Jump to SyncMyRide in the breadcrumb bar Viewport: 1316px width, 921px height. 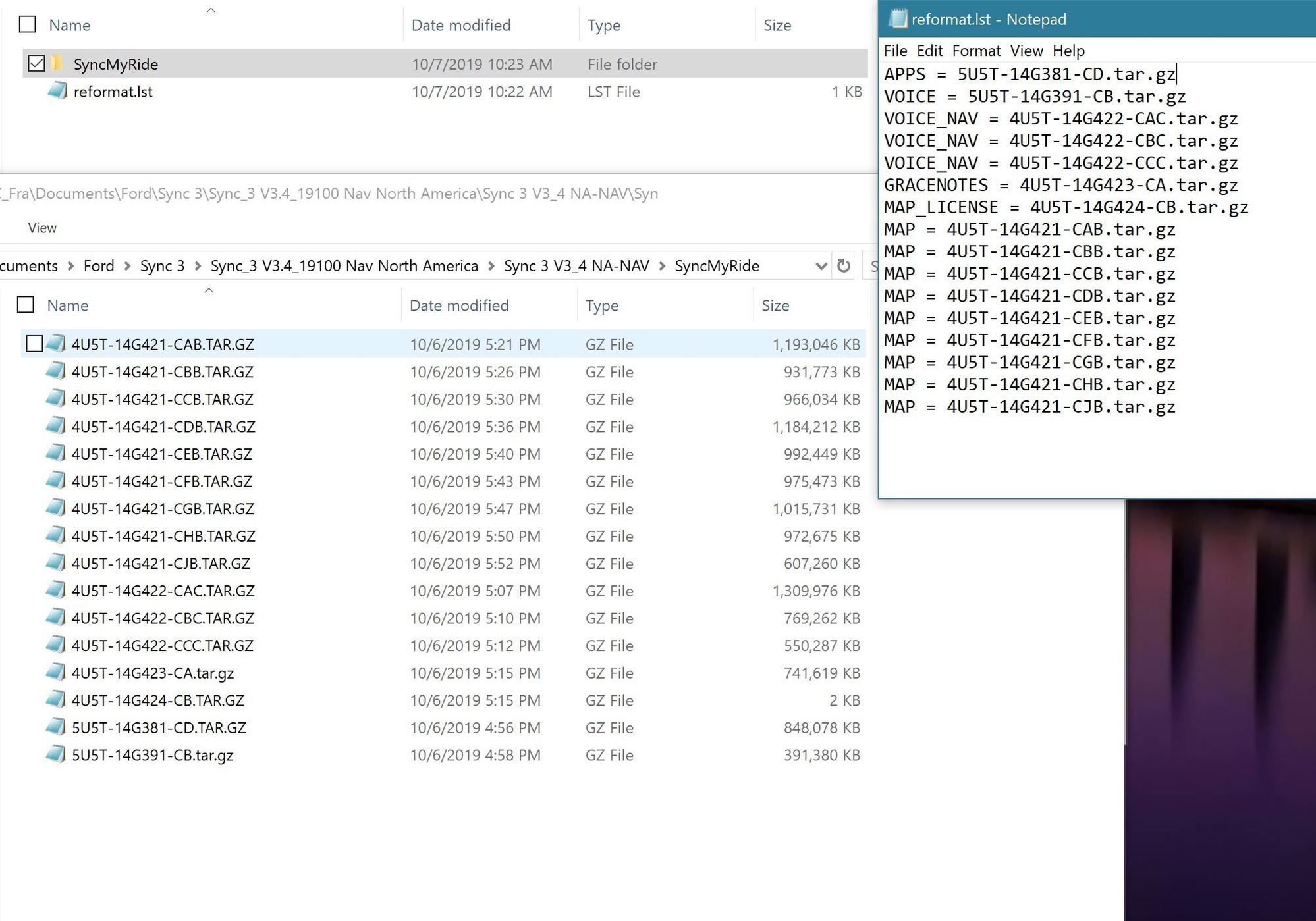click(x=716, y=266)
